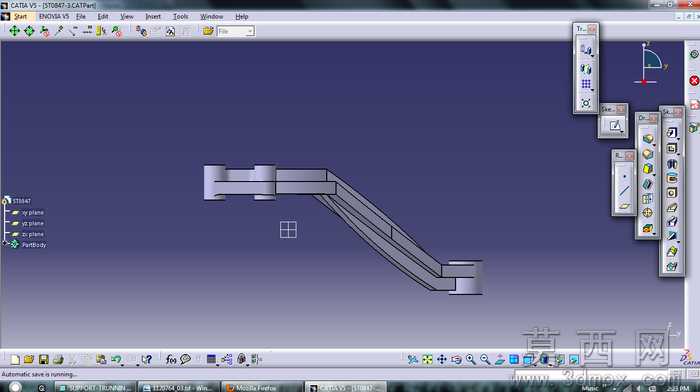Fit All In the view
Viewport: 700px width, 392px height.
[x=427, y=359]
